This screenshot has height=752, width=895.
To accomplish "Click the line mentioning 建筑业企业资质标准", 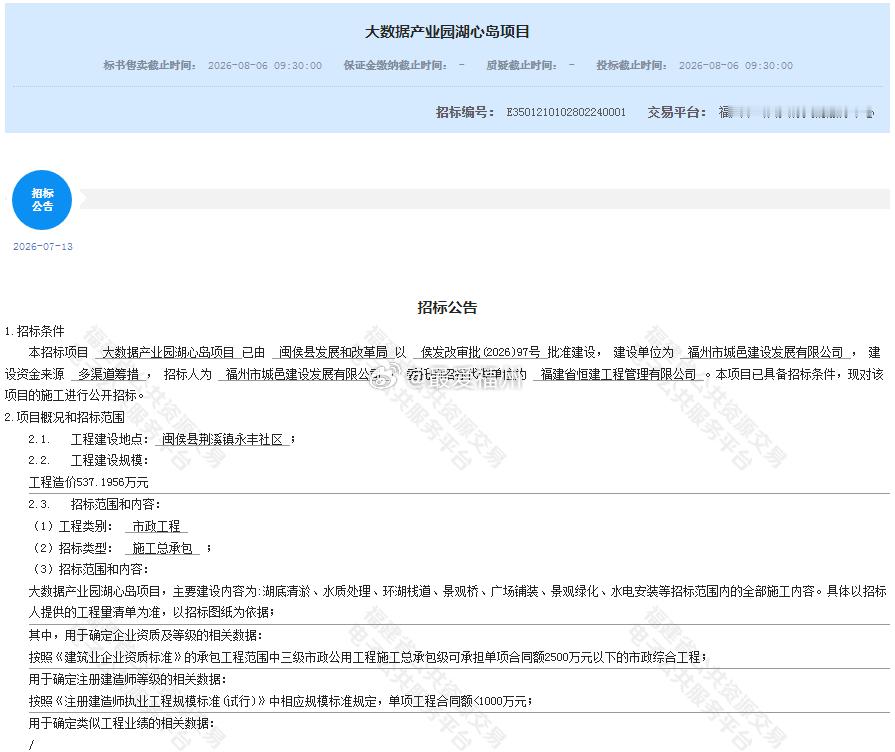I will (x=368, y=657).
